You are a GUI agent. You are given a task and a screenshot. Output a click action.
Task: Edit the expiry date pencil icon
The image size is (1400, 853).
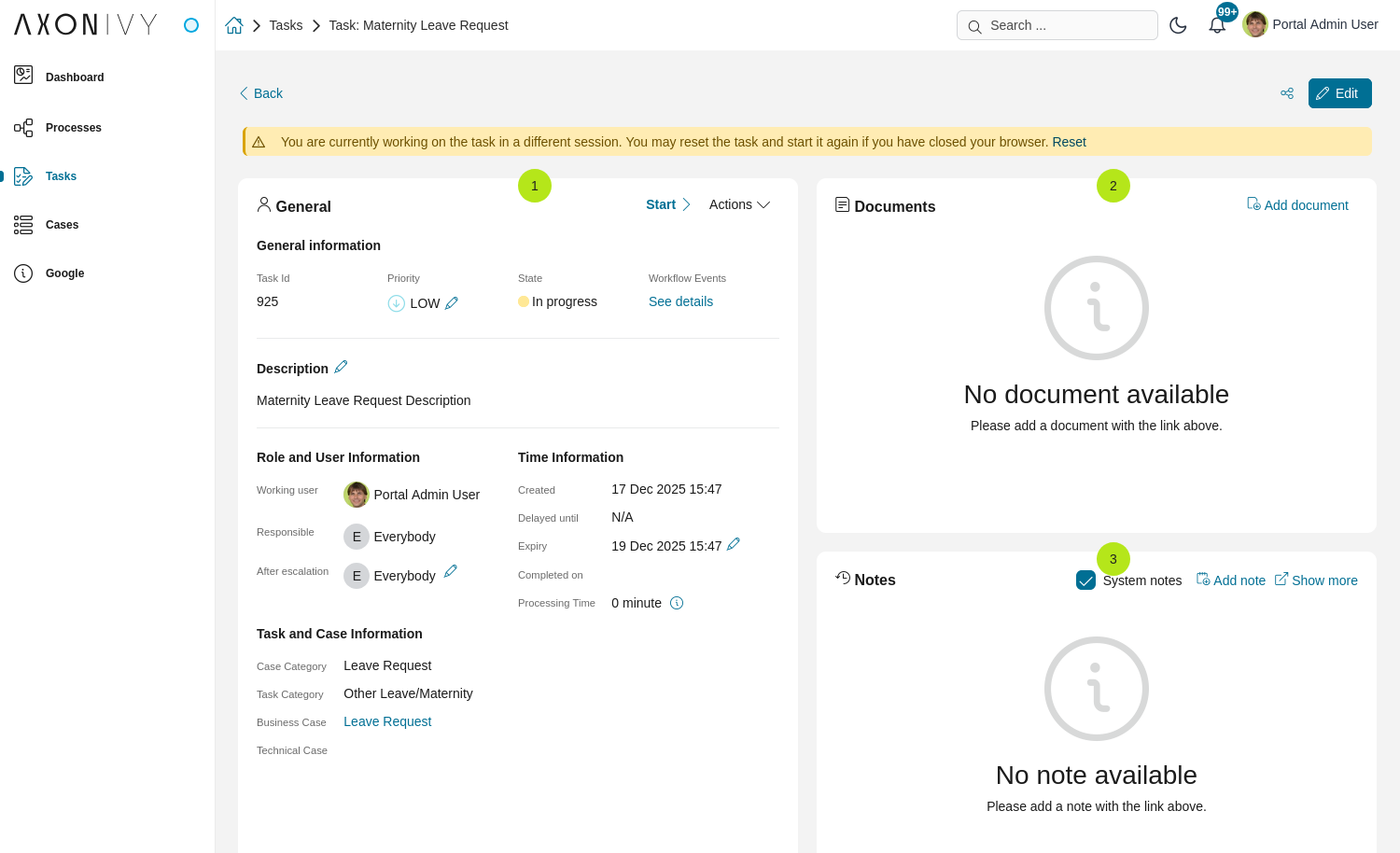coord(734,544)
